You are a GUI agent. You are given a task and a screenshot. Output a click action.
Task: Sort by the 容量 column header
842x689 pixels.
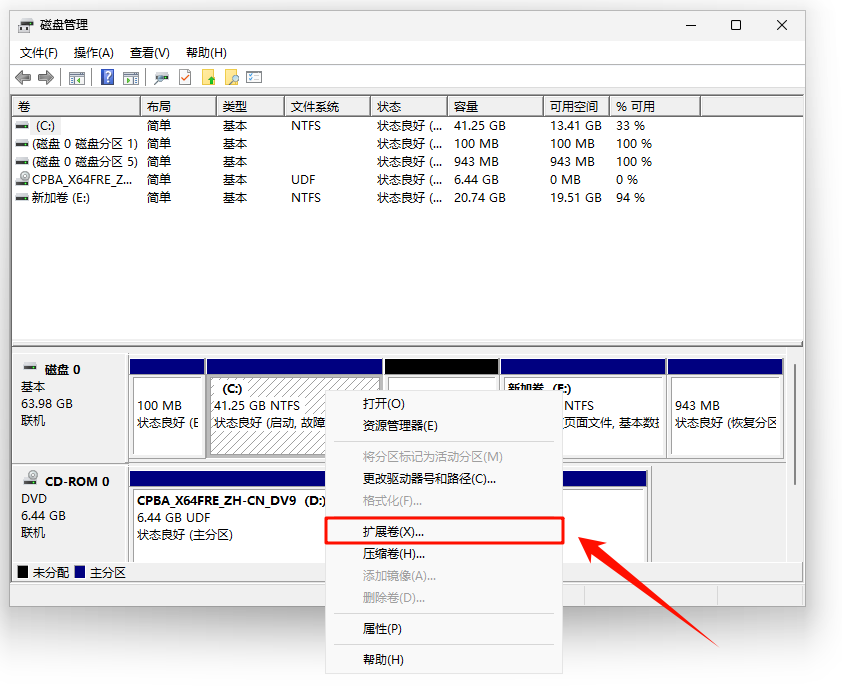[x=466, y=106]
